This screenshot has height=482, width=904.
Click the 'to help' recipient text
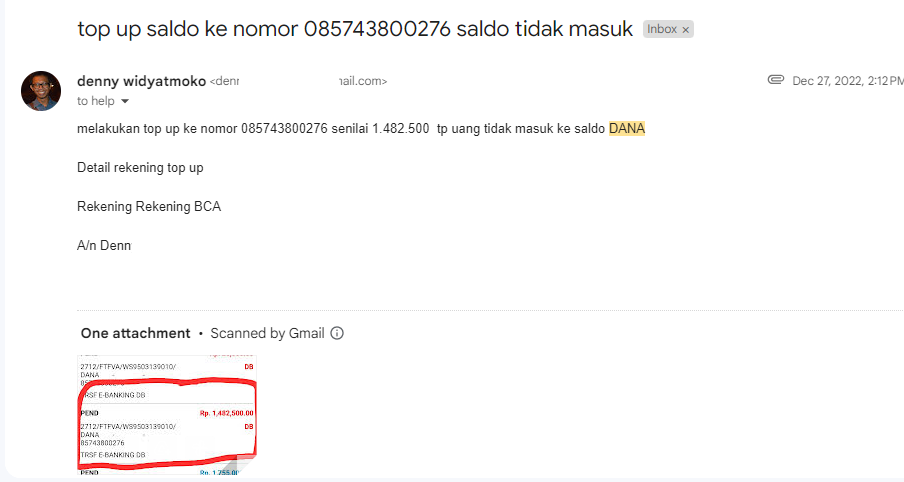(x=96, y=101)
